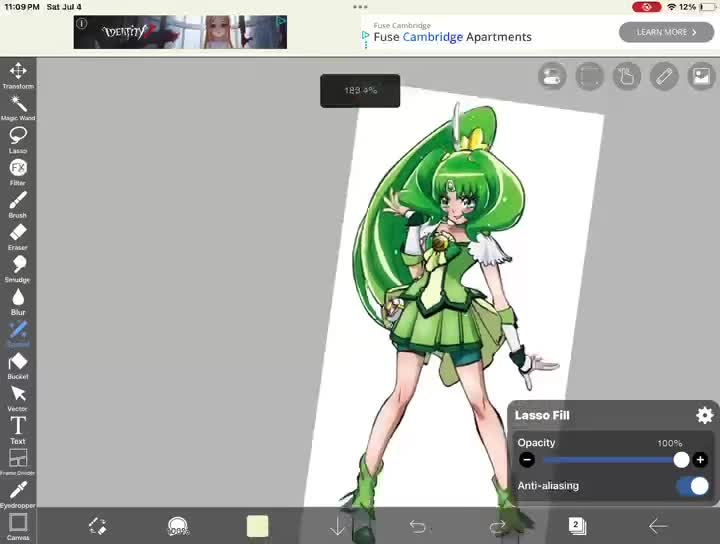Tap the zoom percentage indicator
720x544 pixels.
pyautogui.click(x=360, y=90)
